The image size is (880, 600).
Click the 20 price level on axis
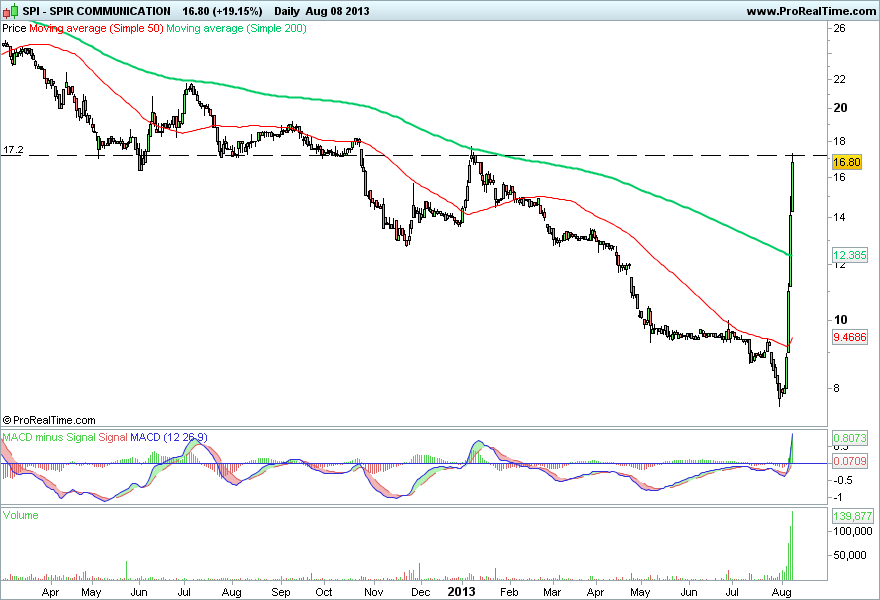click(840, 108)
